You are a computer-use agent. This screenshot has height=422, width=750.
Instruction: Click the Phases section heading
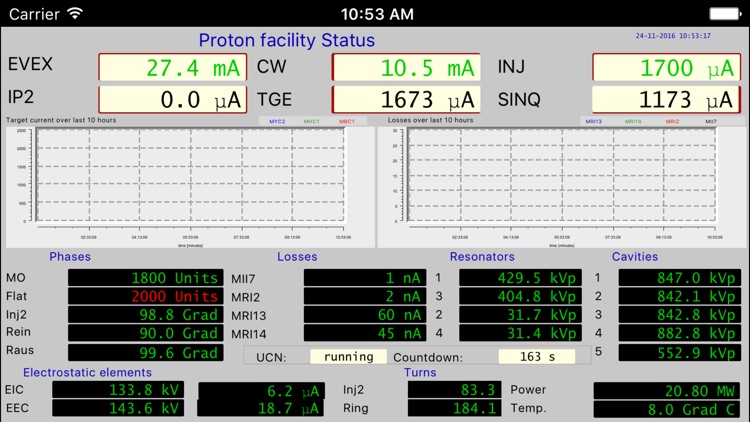click(70, 256)
